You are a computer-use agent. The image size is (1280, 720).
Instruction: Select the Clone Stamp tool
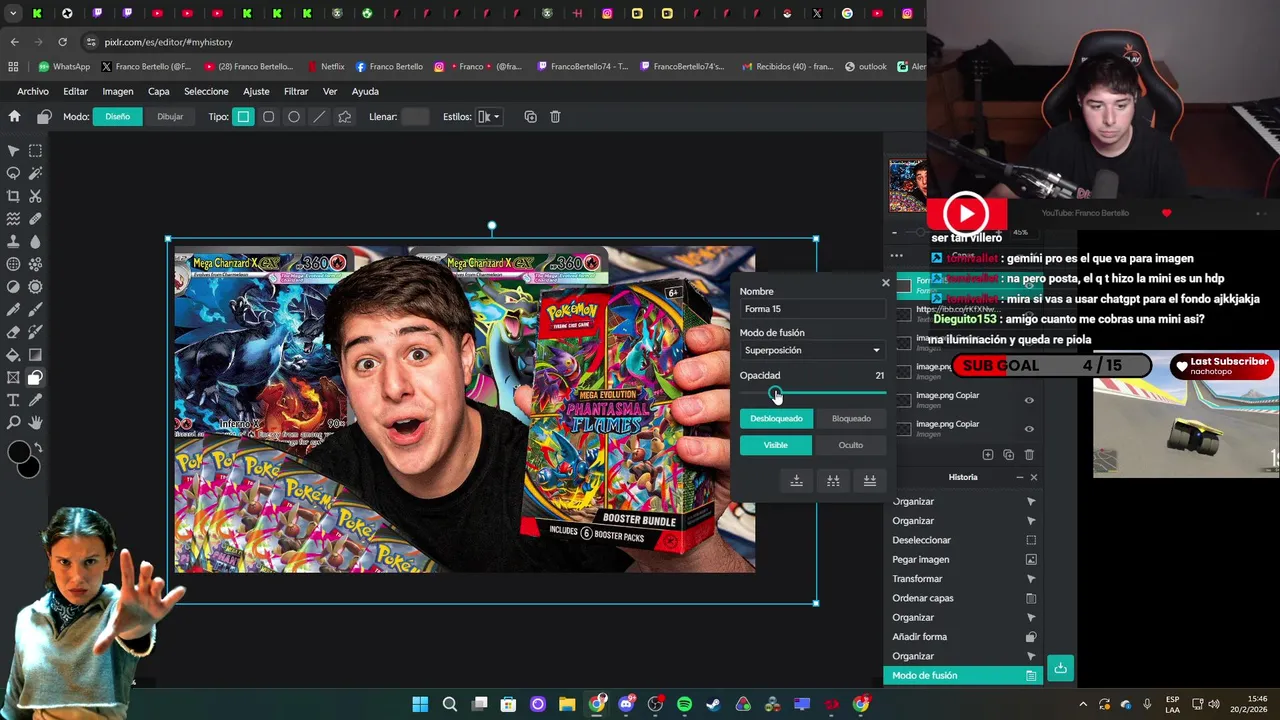tap(13, 241)
